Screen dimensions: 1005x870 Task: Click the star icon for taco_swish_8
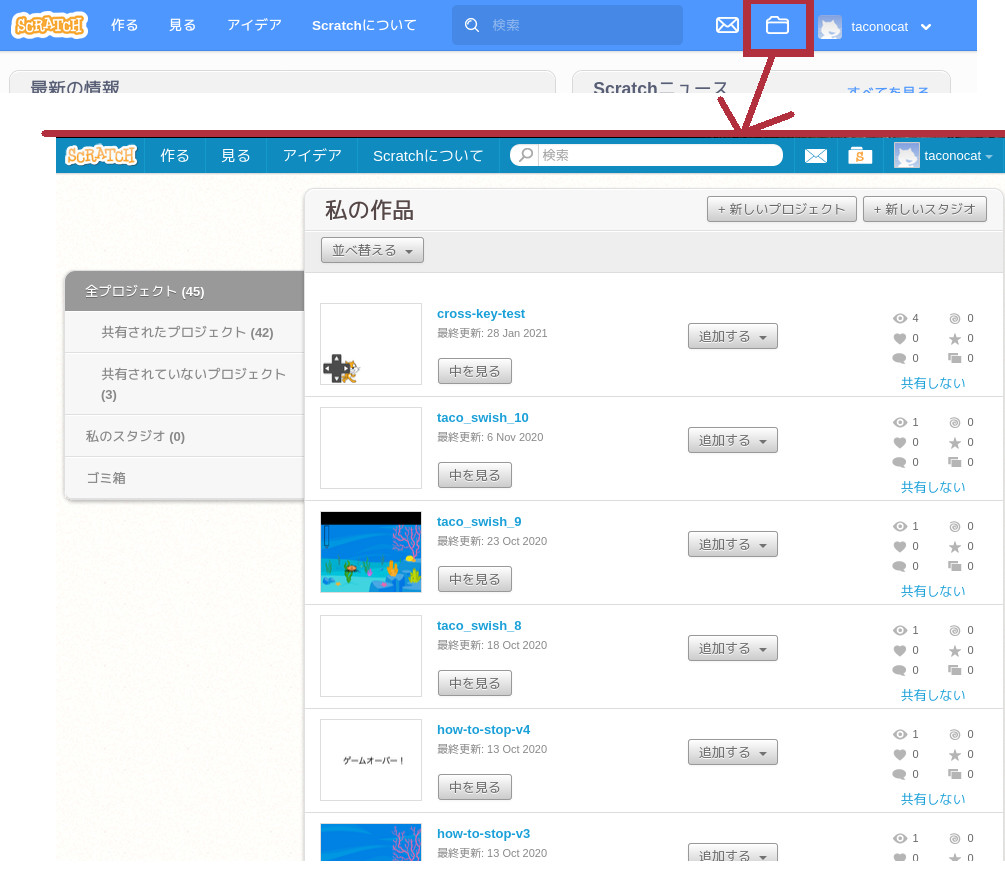(x=955, y=650)
